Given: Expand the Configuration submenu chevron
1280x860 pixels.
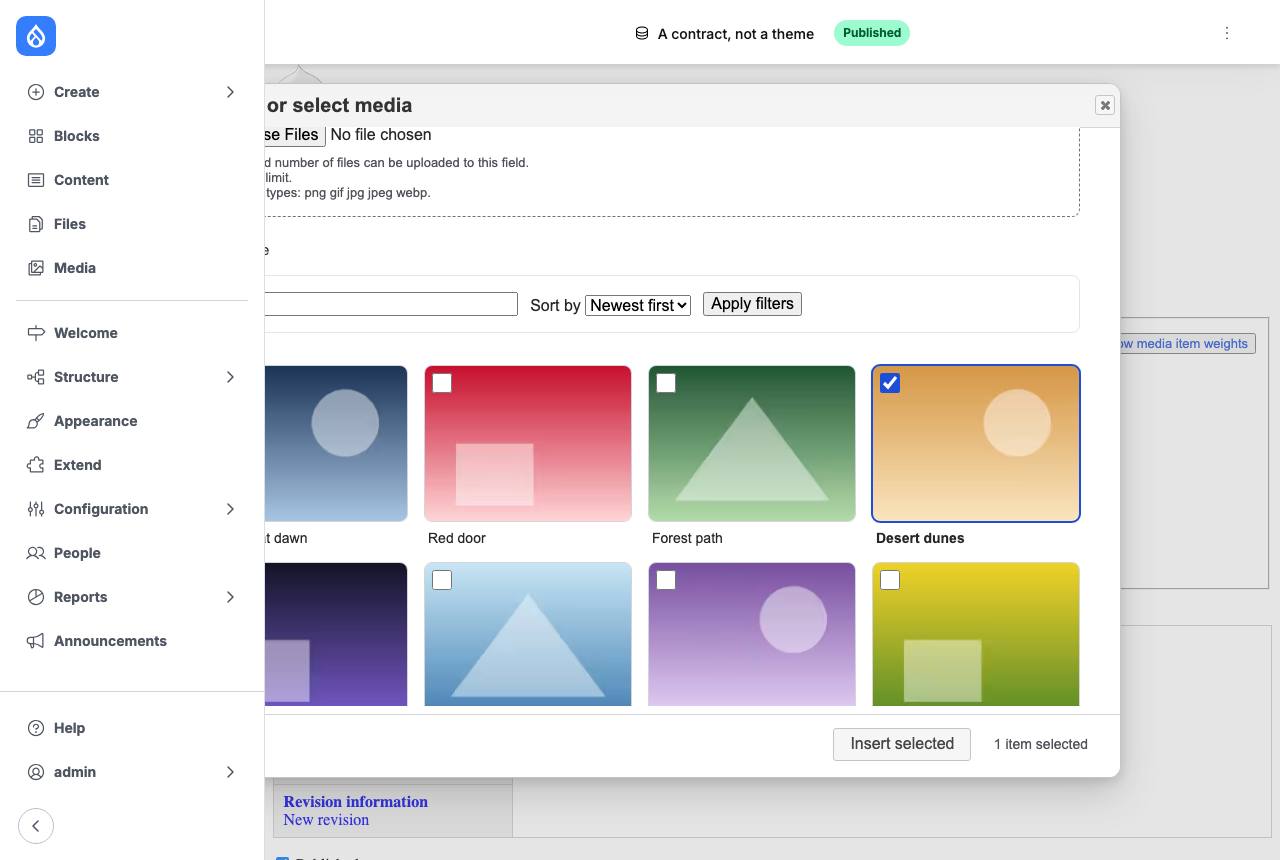Looking at the screenshot, I should [x=230, y=509].
